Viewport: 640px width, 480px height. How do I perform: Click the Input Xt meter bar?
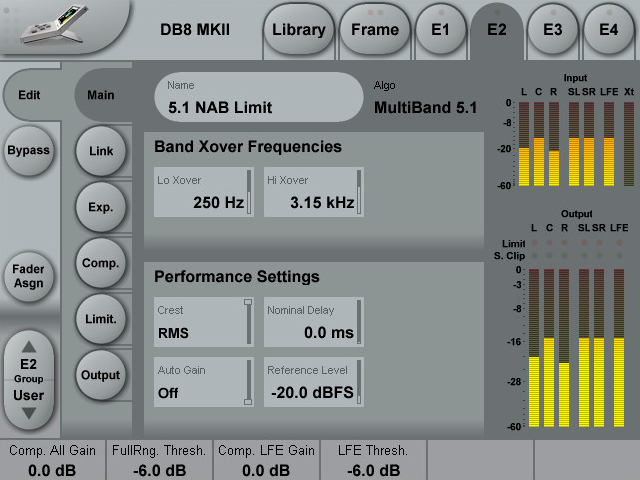[629, 144]
